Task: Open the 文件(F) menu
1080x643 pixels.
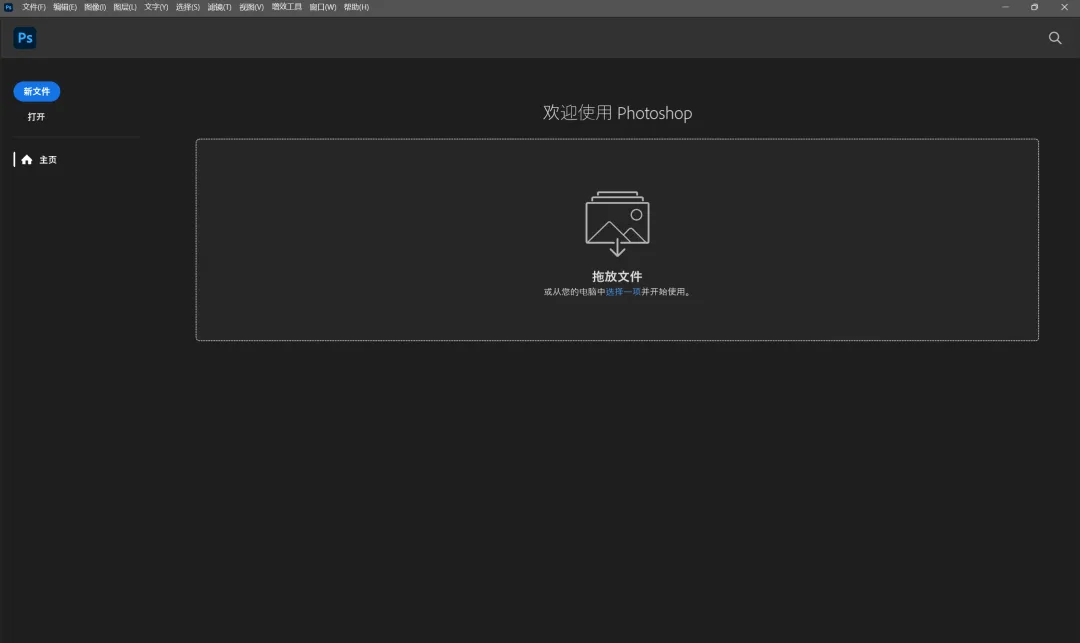Action: coord(34,7)
